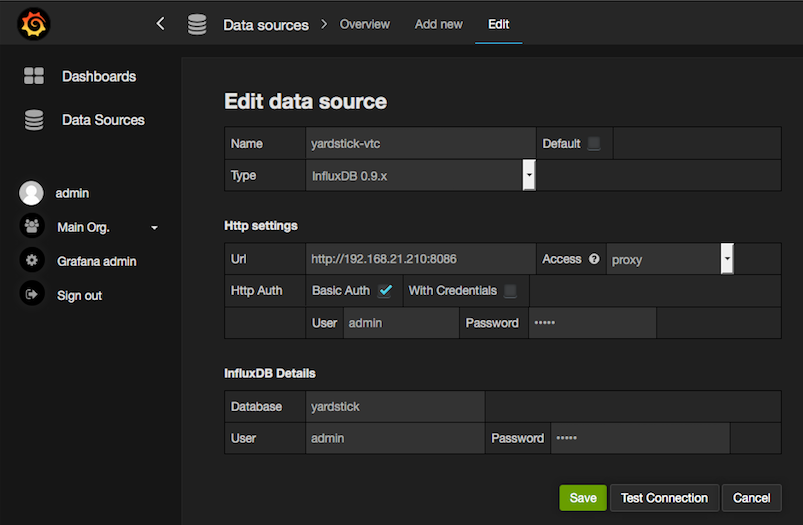Screen dimensions: 803x525
Task: Click the Data sources database icon in header
Action: tap(197, 24)
